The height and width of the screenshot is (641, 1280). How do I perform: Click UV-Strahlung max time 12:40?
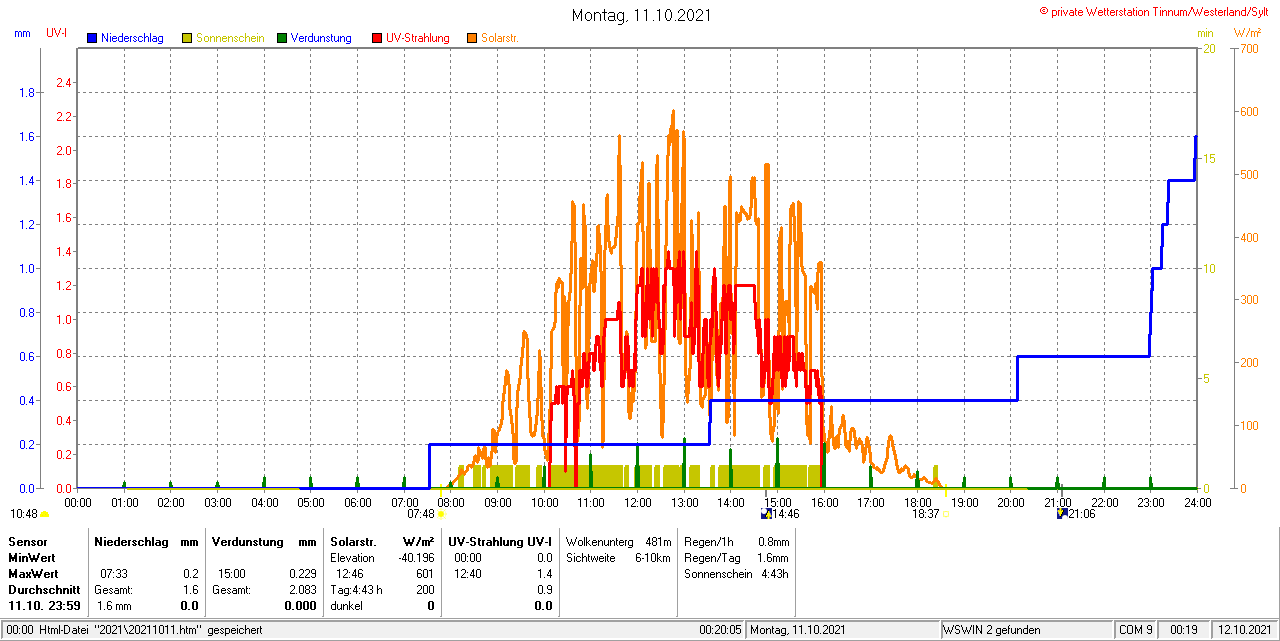(x=468, y=574)
